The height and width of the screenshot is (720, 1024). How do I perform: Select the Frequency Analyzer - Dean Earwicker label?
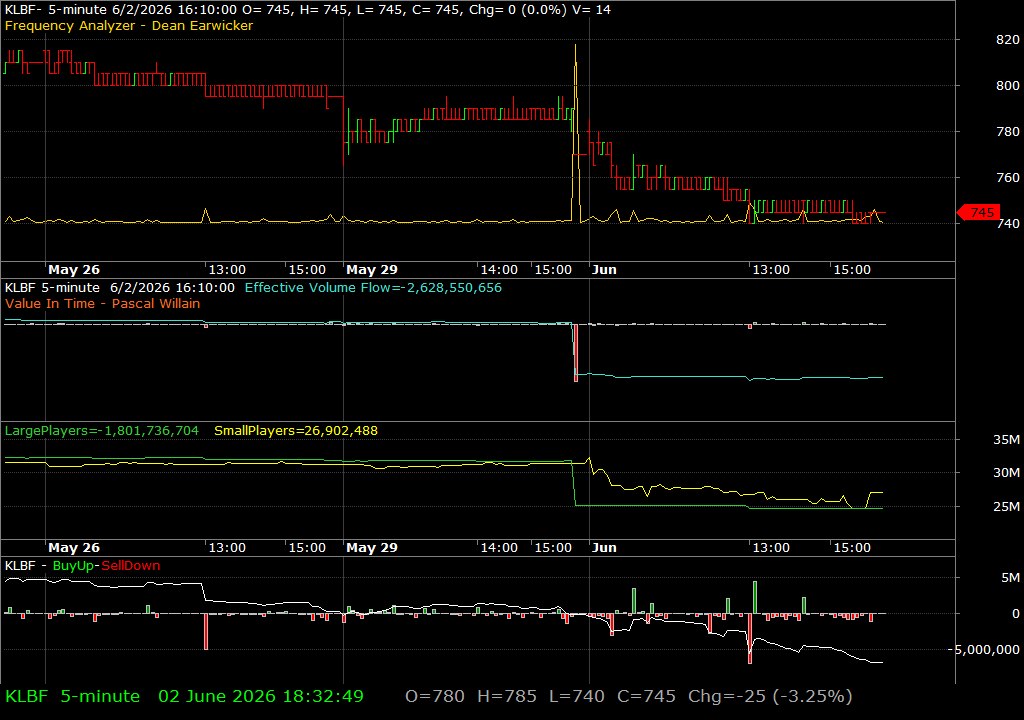129,25
